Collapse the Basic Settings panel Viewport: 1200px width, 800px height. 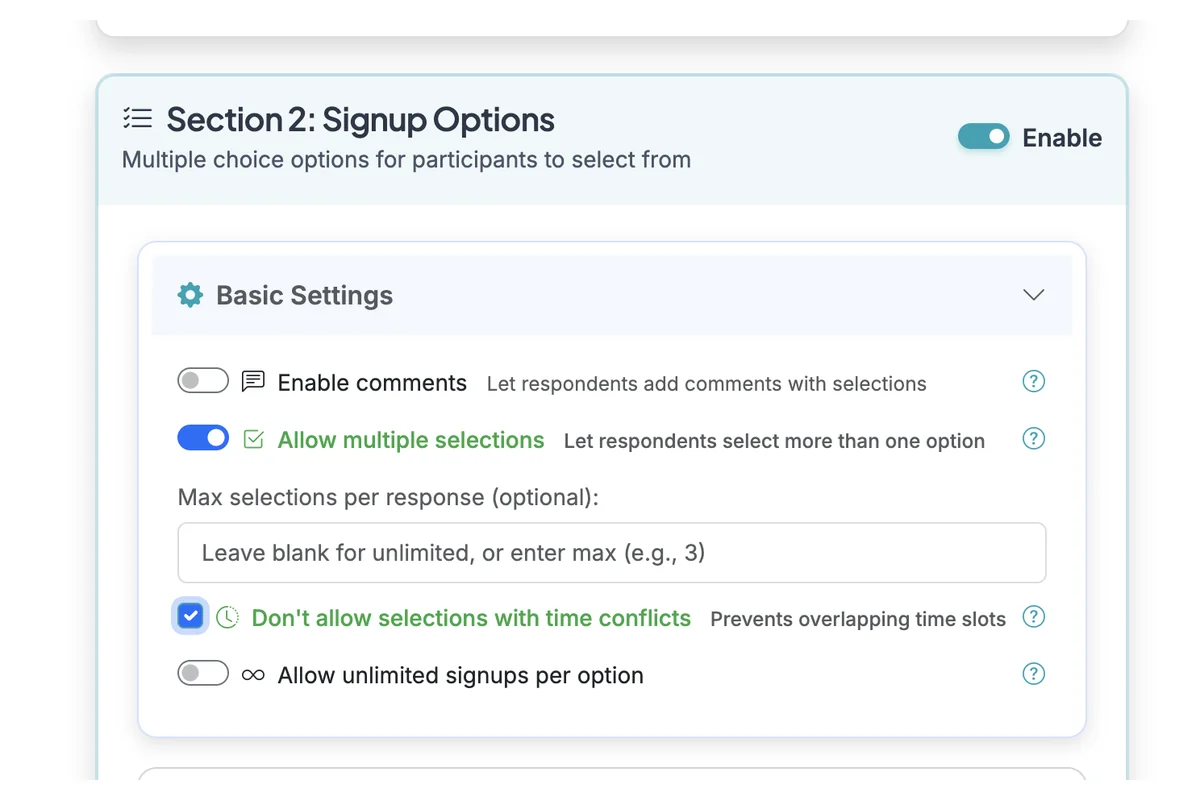point(1033,295)
